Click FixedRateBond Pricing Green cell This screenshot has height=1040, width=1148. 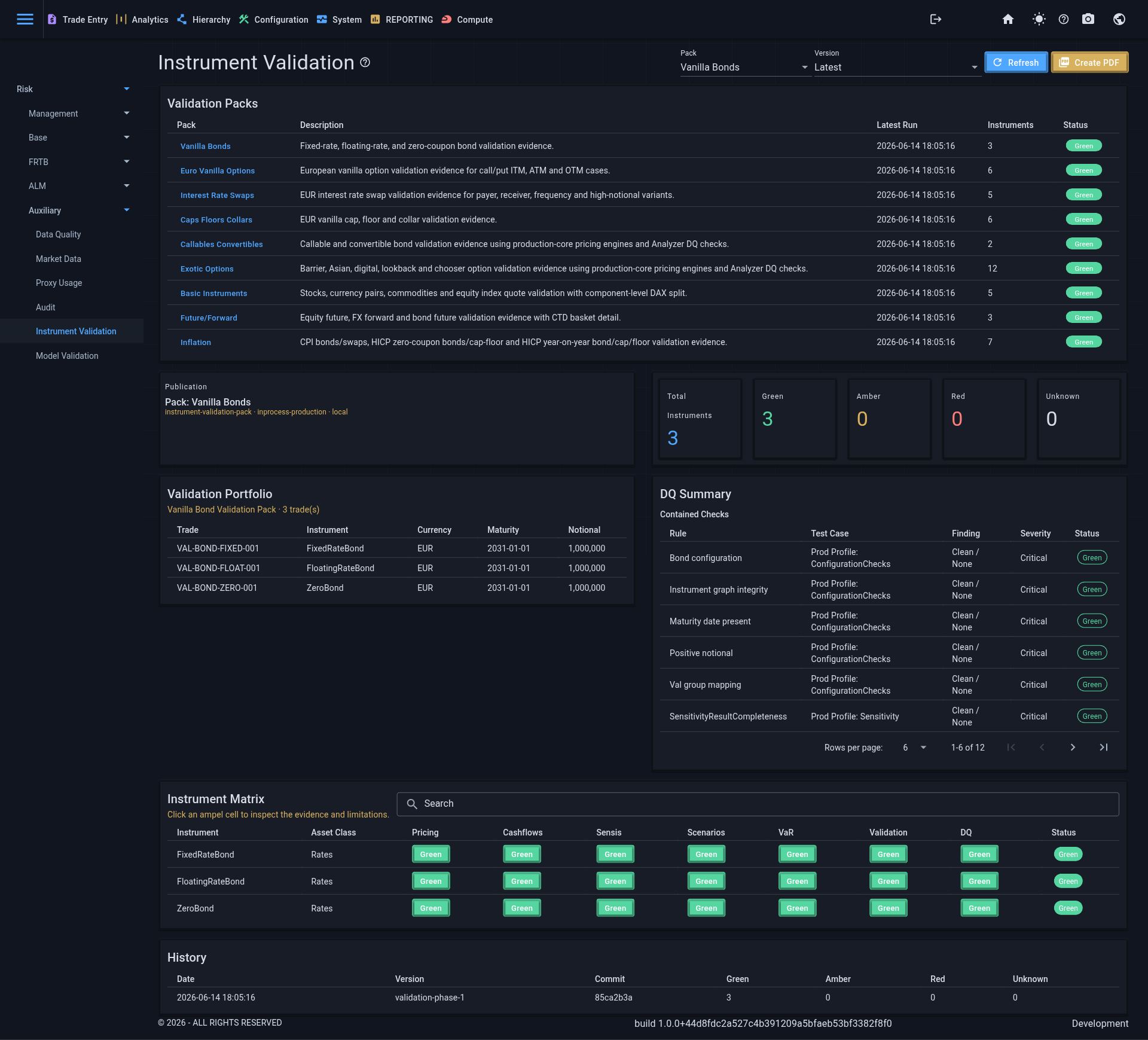430,855
